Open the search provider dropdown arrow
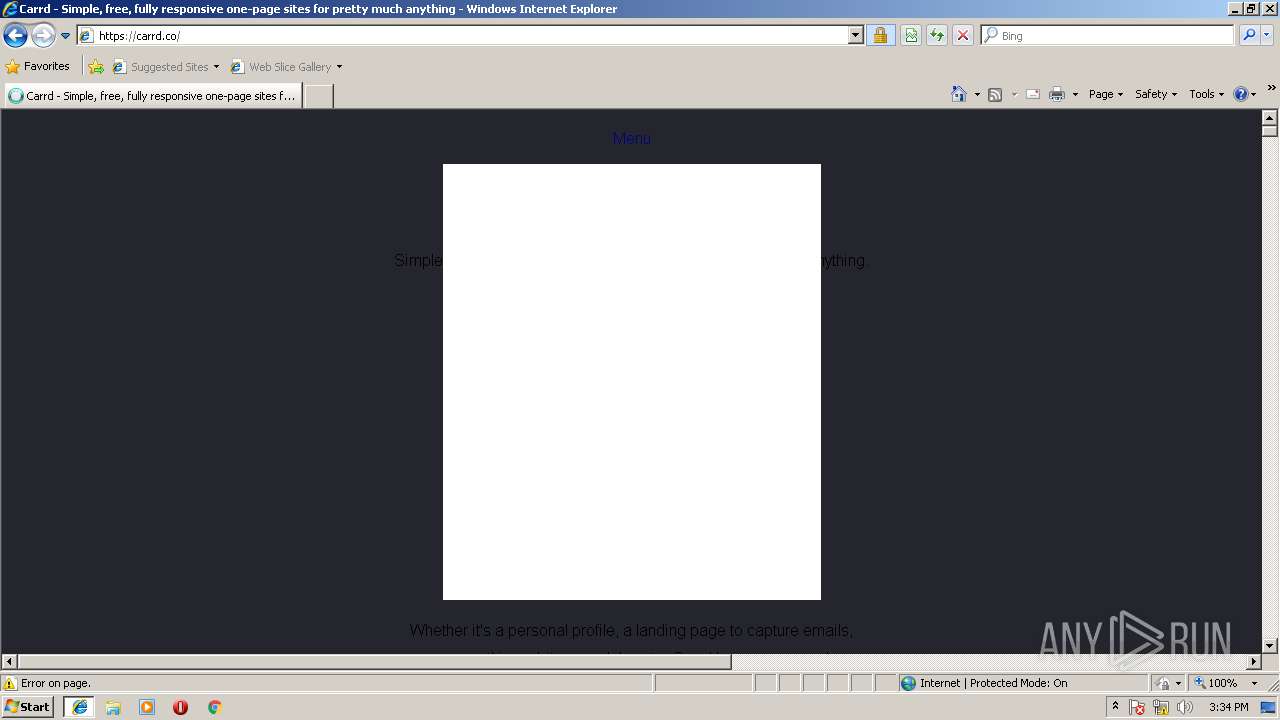 click(1267, 35)
